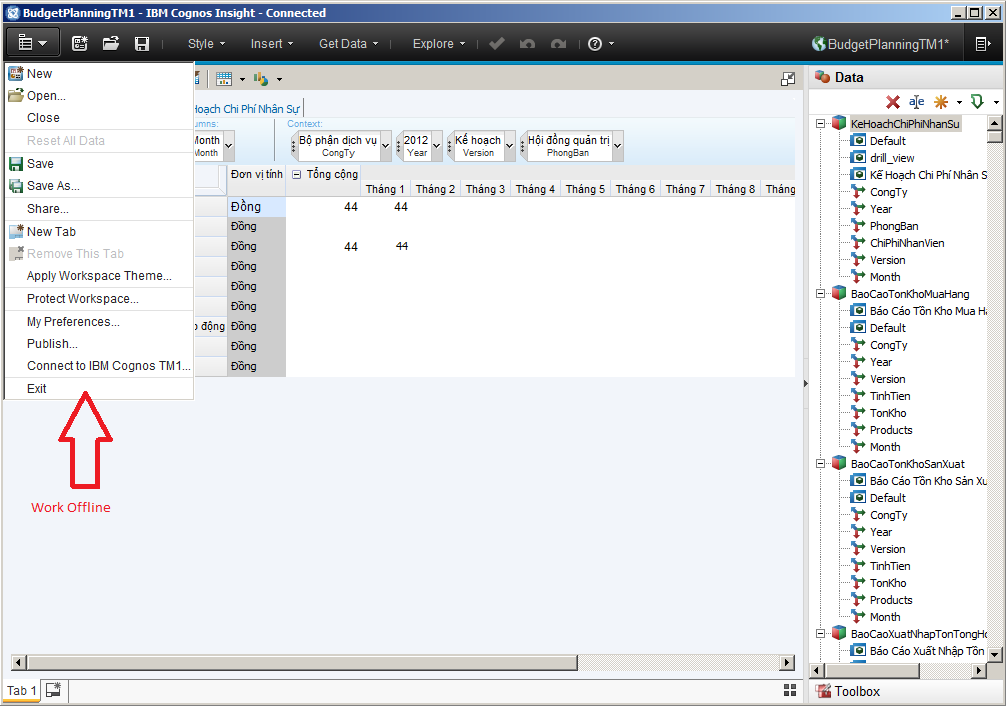Click the Toolbox panel header
The height and width of the screenshot is (706, 1006).
(x=906, y=691)
